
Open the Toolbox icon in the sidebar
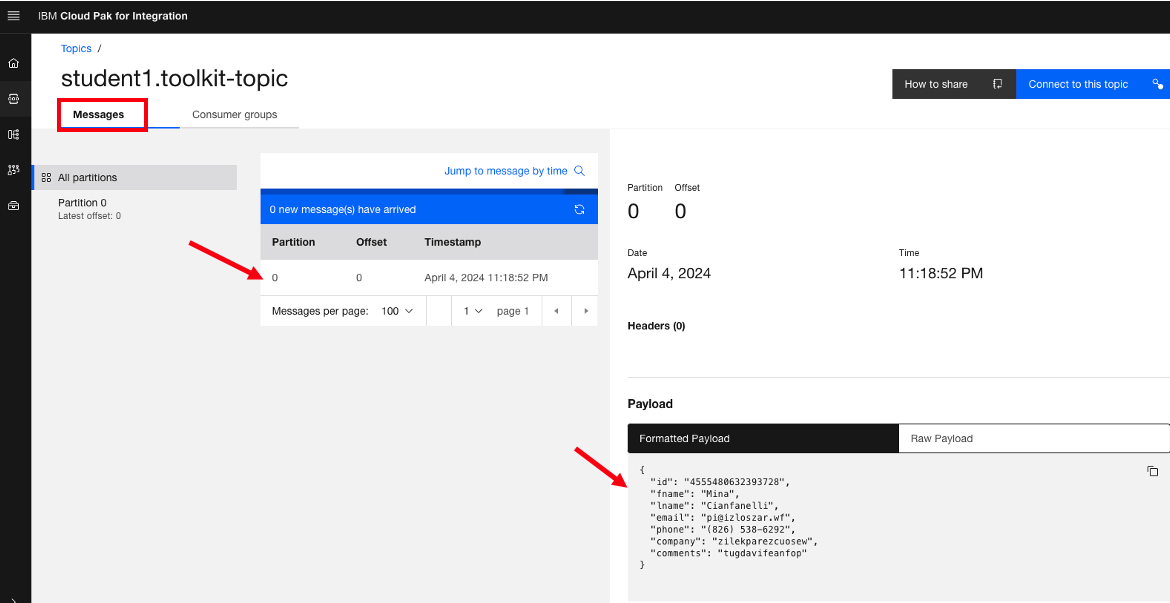[x=13, y=205]
